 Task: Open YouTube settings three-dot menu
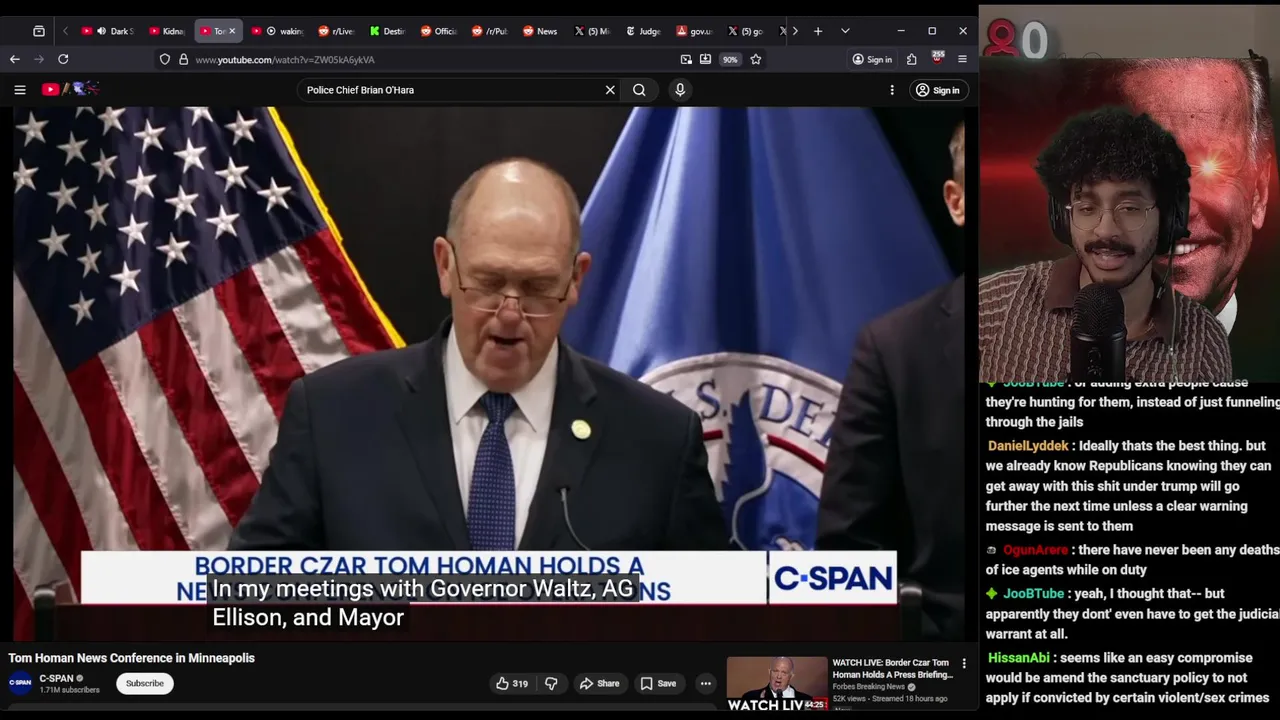coord(892,90)
